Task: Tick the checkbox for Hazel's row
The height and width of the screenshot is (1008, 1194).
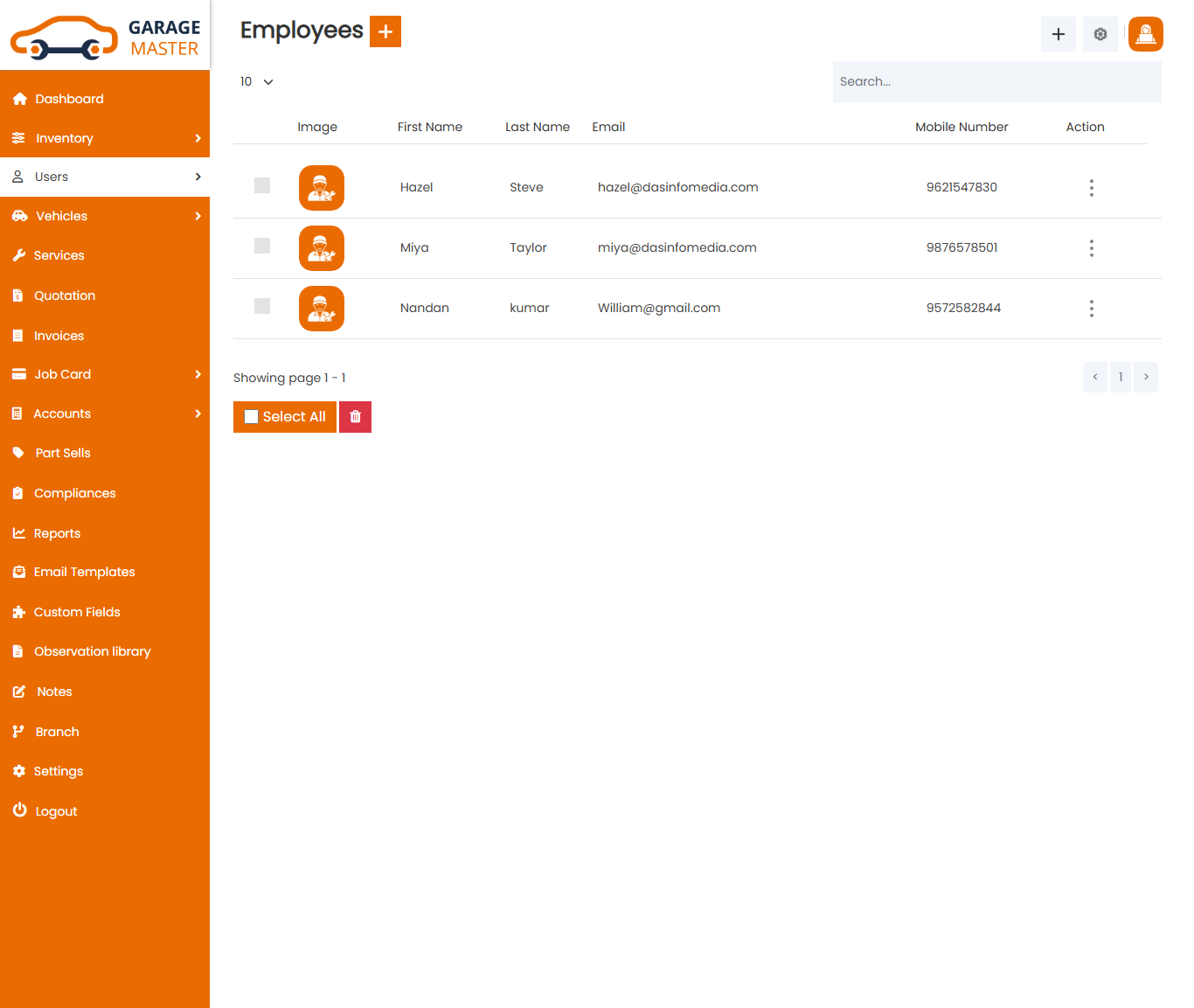Action: pyautogui.click(x=262, y=185)
